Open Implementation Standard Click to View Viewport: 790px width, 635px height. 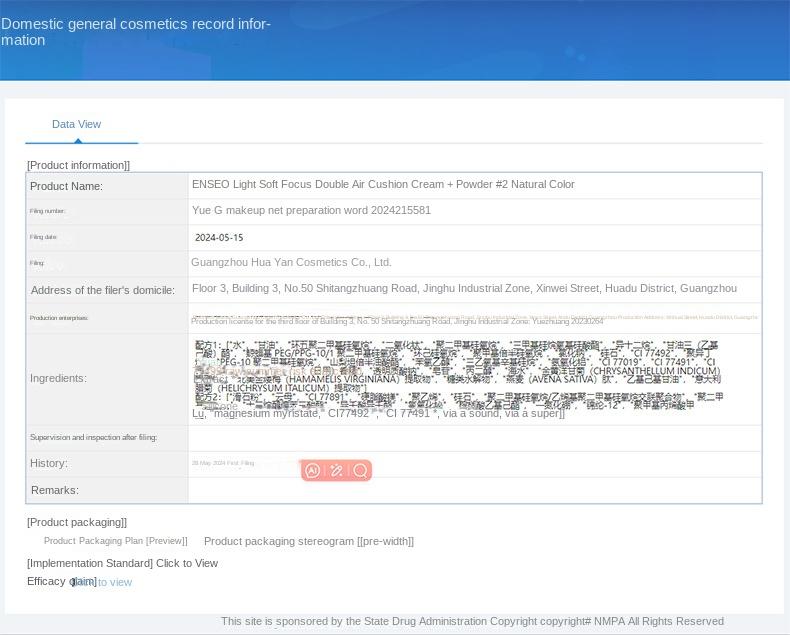click(122, 563)
